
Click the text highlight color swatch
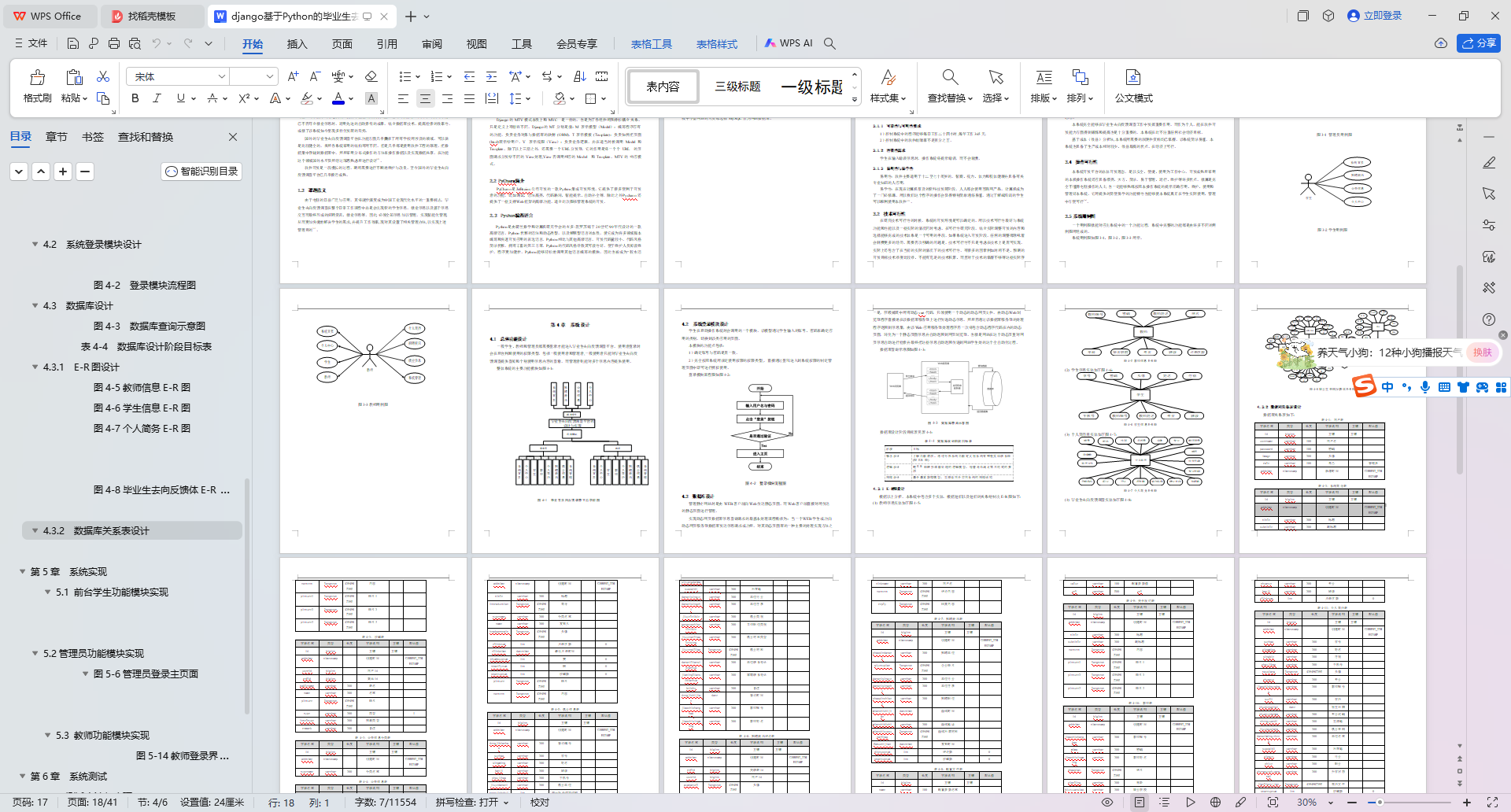coord(307,98)
